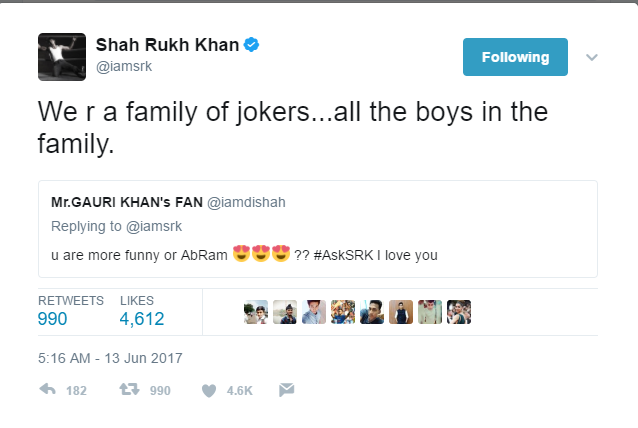
Task: Expand the tweet options chevron
Action: tap(591, 57)
